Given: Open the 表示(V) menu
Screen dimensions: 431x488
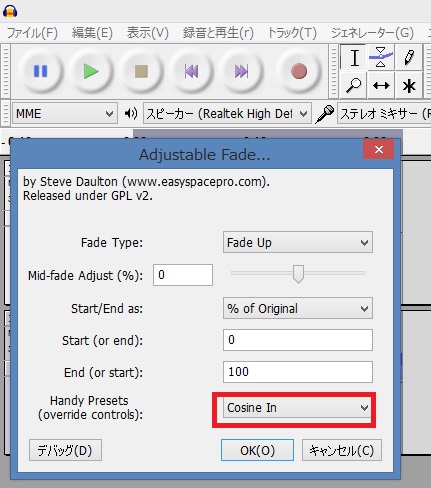Looking at the screenshot, I should (x=148, y=33).
